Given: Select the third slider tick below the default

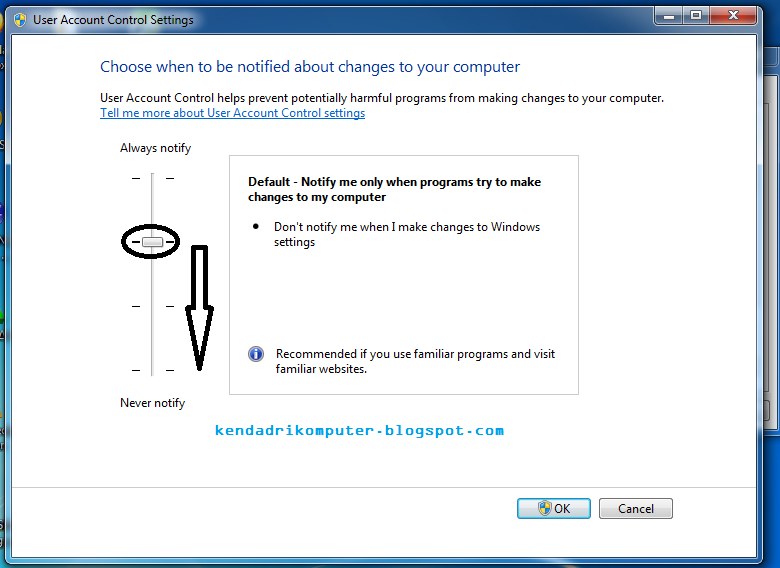Looking at the screenshot, I should [x=153, y=306].
